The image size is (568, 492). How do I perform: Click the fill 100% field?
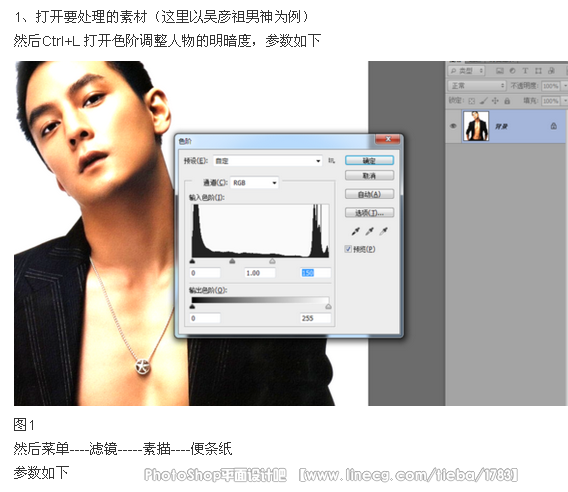[551, 101]
